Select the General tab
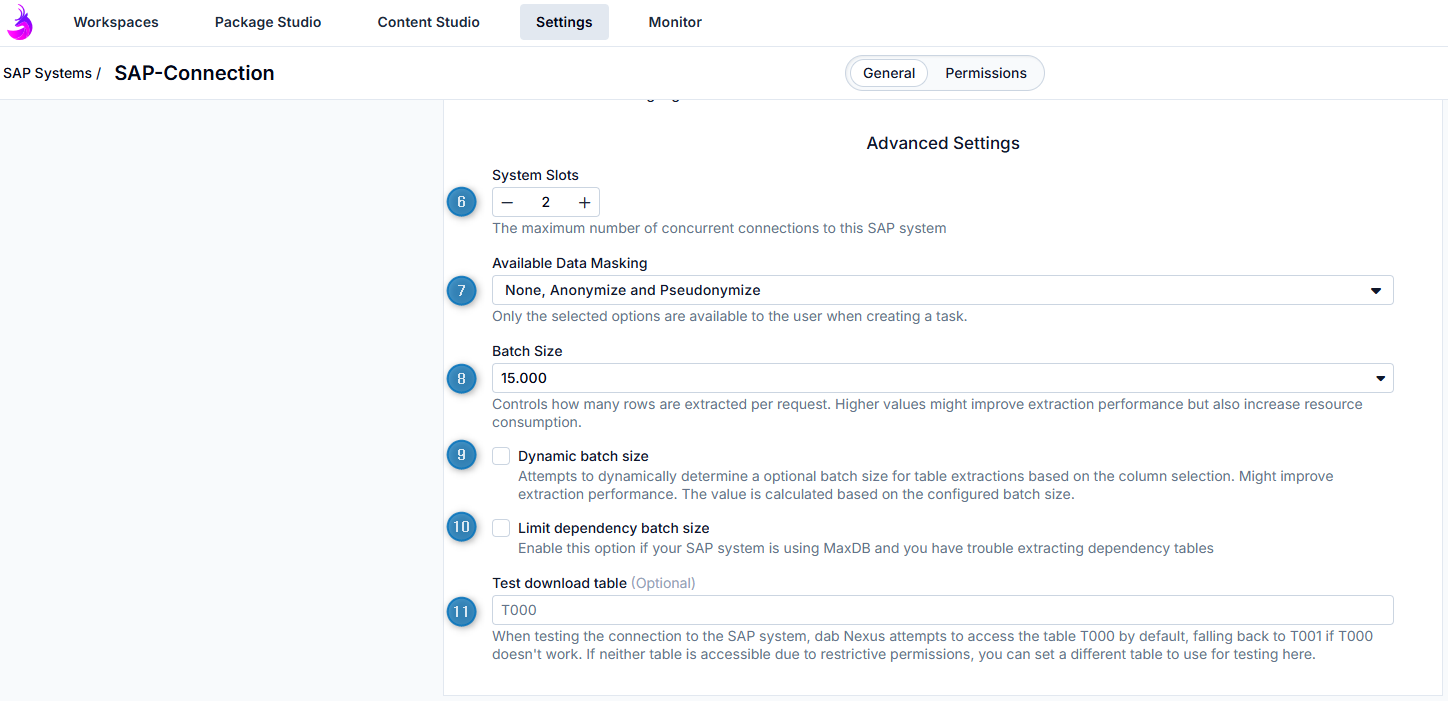Screen dimensions: 1448x701 pyautogui.click(x=889, y=73)
